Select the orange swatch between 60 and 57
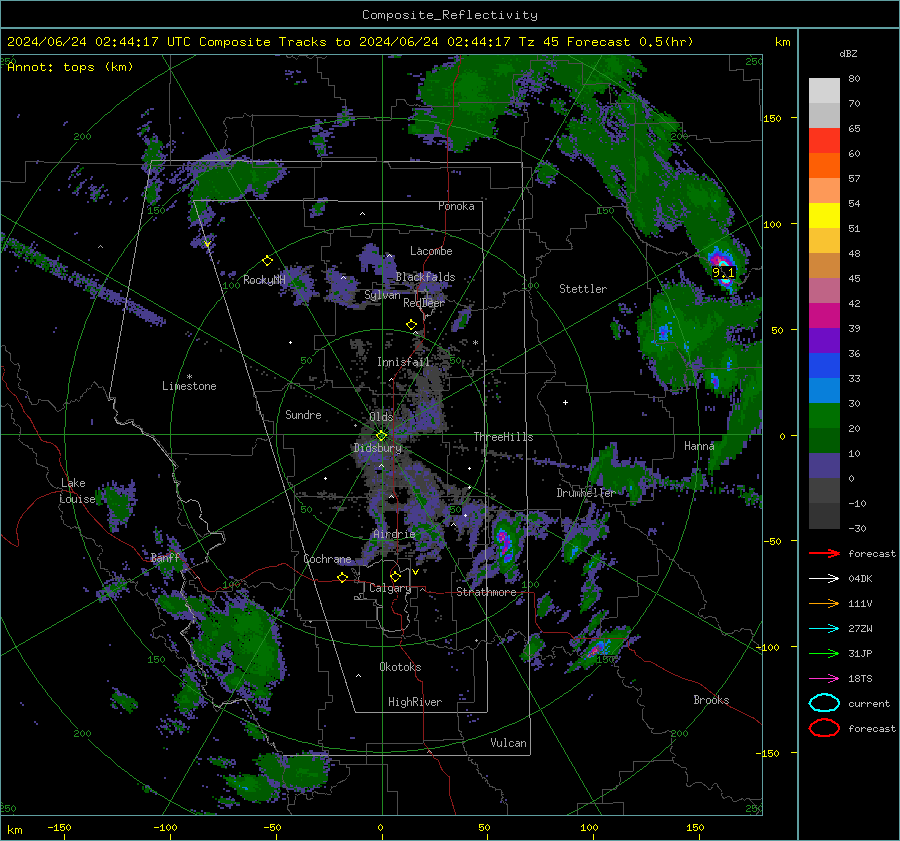 pyautogui.click(x=824, y=165)
